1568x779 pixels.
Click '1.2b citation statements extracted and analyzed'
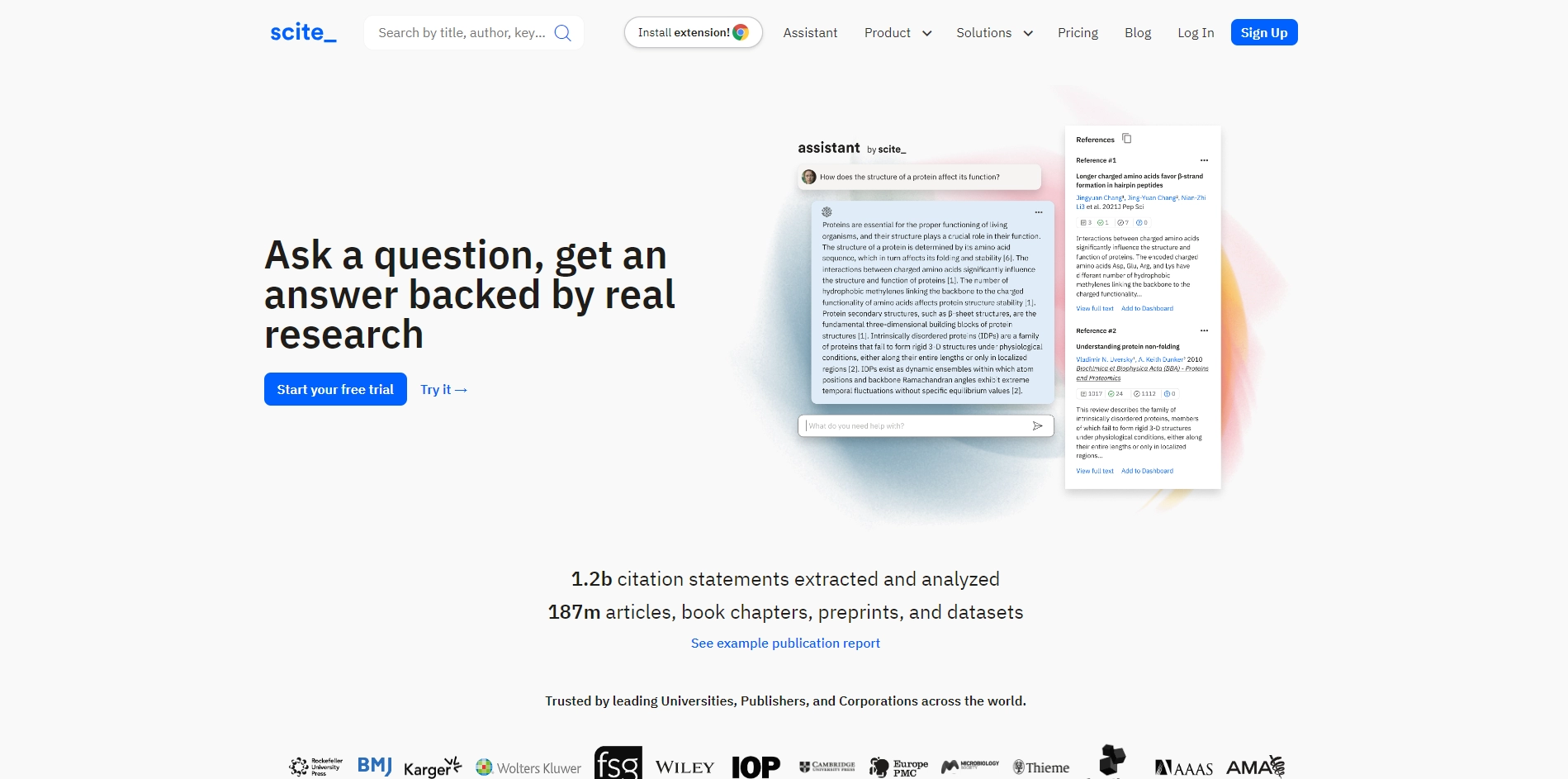[x=785, y=579]
